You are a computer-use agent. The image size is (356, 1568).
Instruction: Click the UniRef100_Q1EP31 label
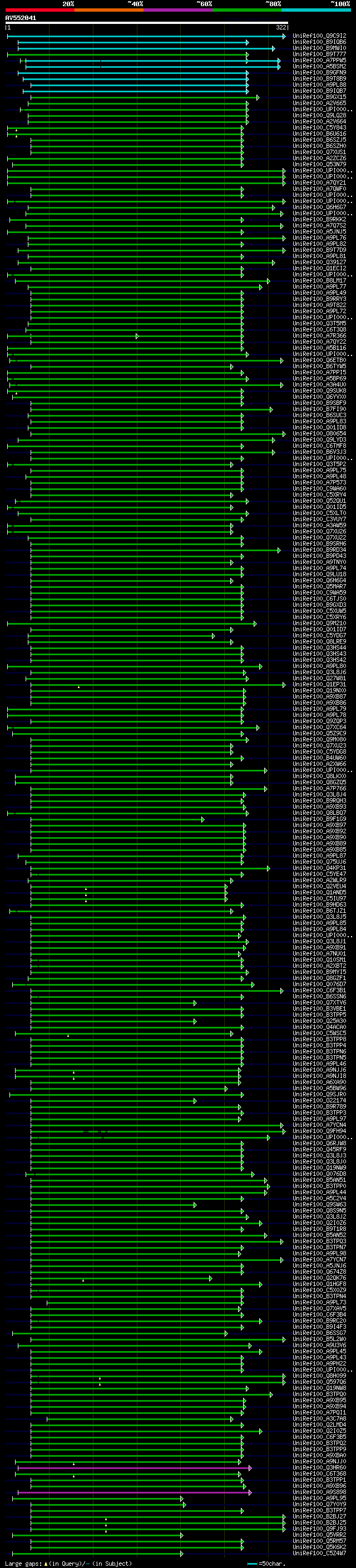pyautogui.click(x=319, y=684)
